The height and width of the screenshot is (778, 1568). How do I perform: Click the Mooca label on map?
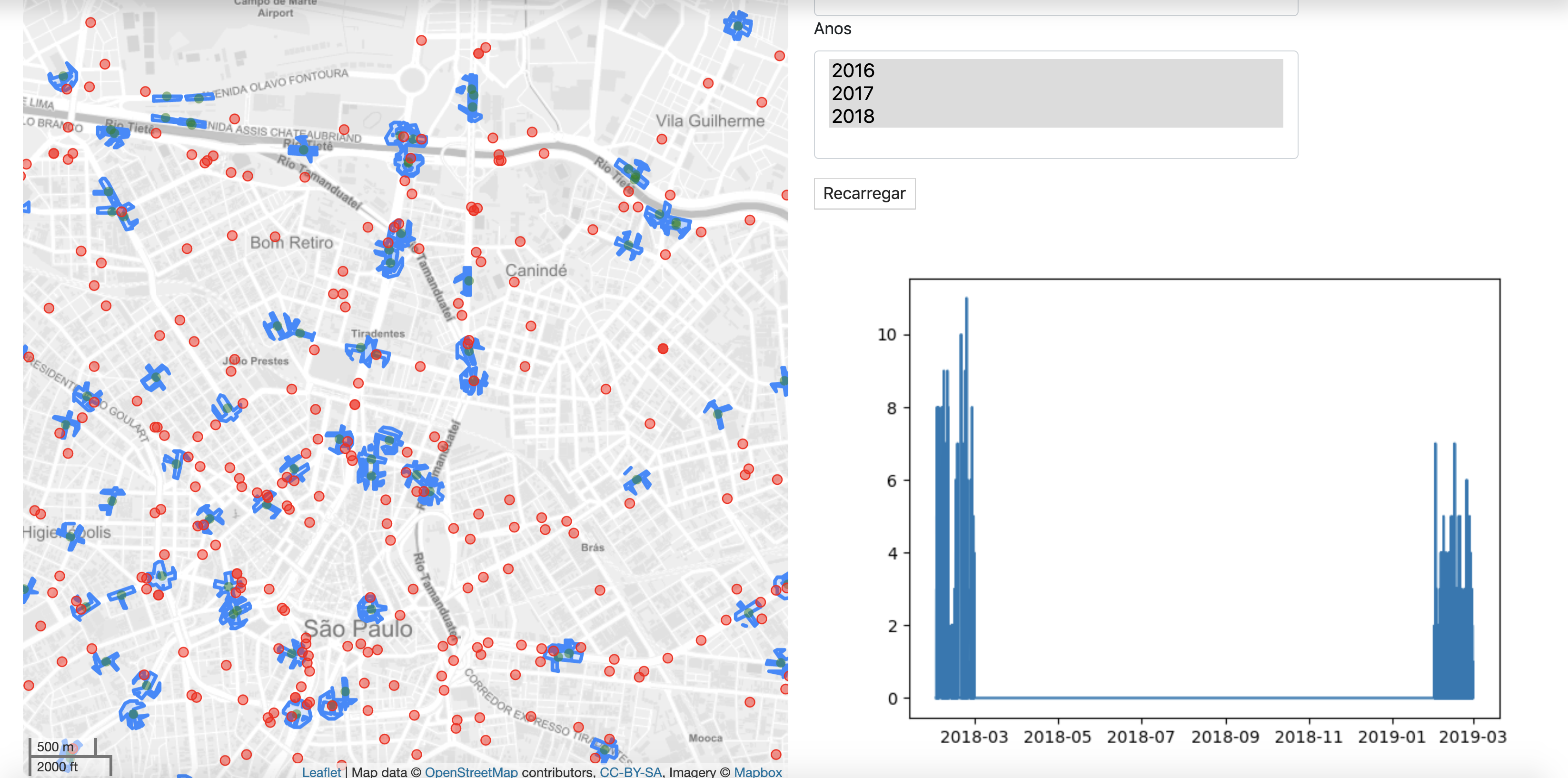point(705,738)
